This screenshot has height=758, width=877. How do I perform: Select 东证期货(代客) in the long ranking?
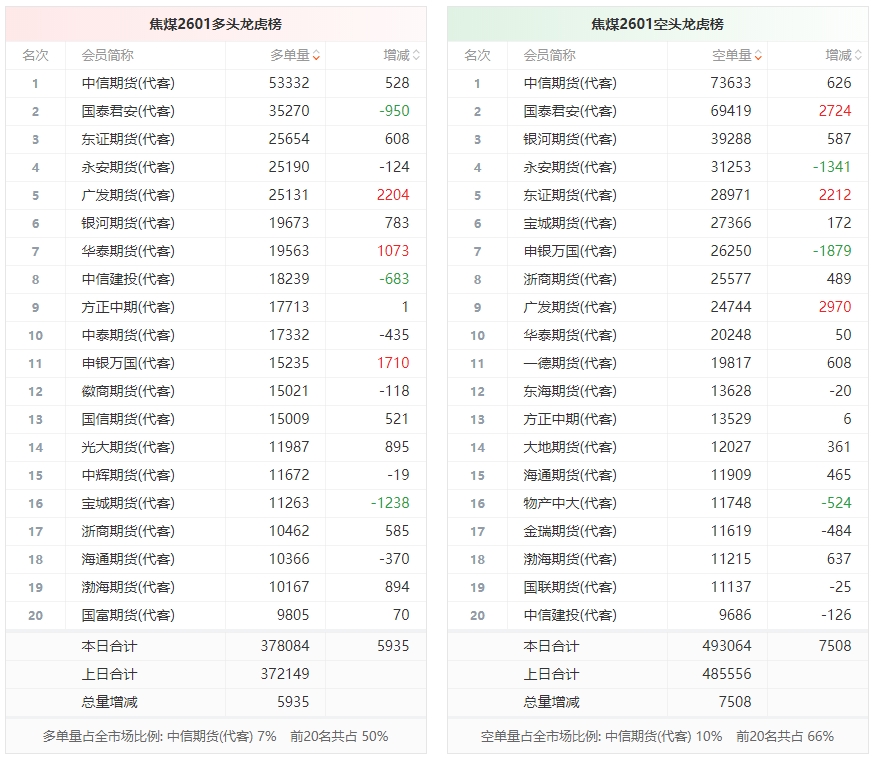128,139
